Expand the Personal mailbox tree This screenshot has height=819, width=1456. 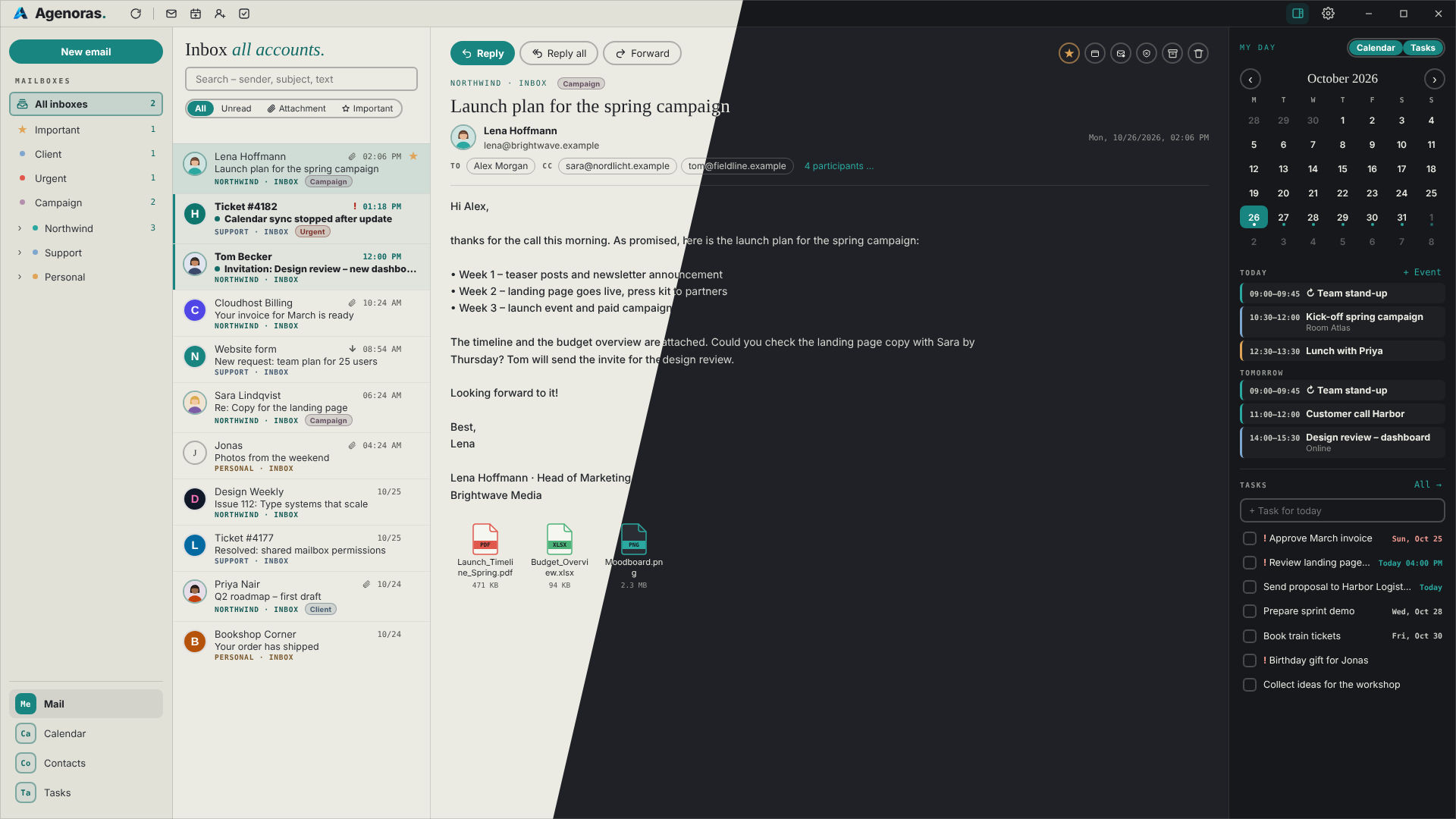tap(20, 277)
